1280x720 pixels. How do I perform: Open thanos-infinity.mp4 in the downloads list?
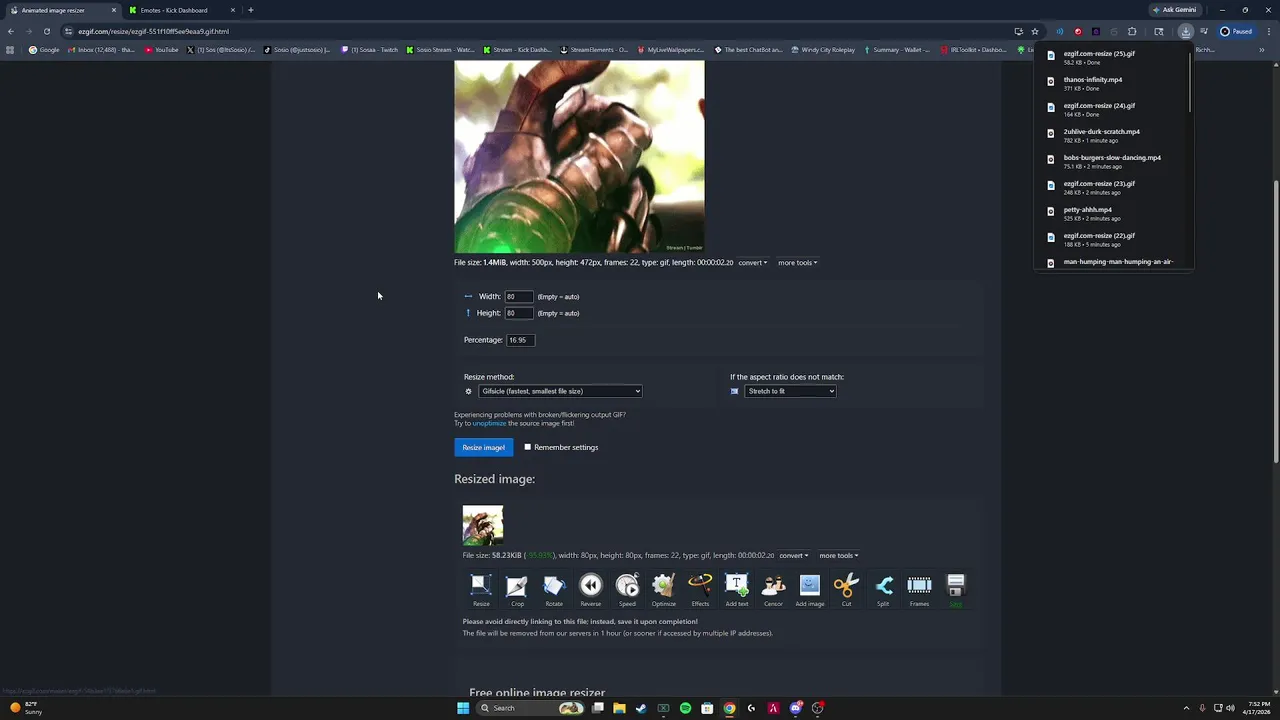tap(1113, 83)
